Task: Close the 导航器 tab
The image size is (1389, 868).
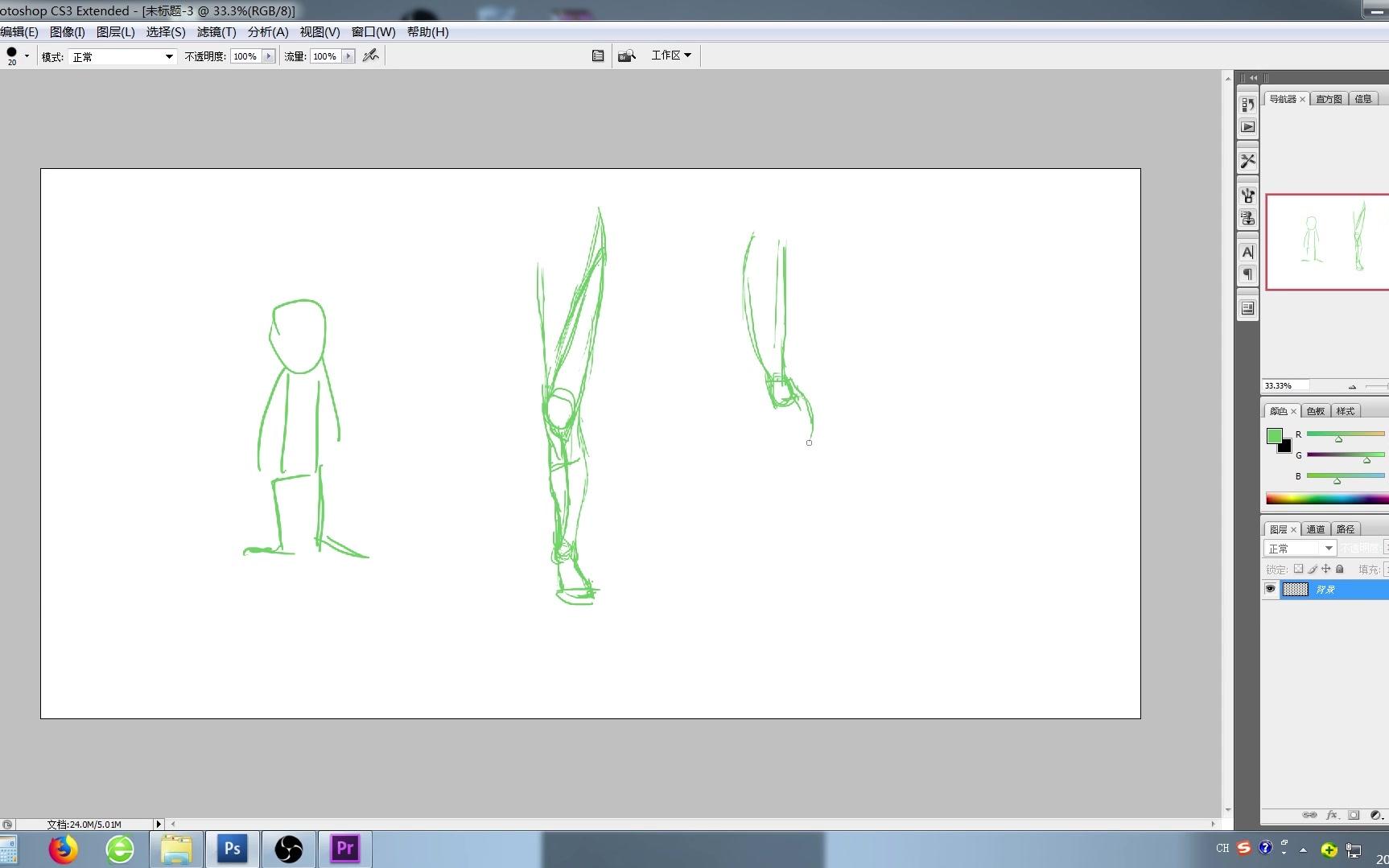Action: click(1302, 100)
